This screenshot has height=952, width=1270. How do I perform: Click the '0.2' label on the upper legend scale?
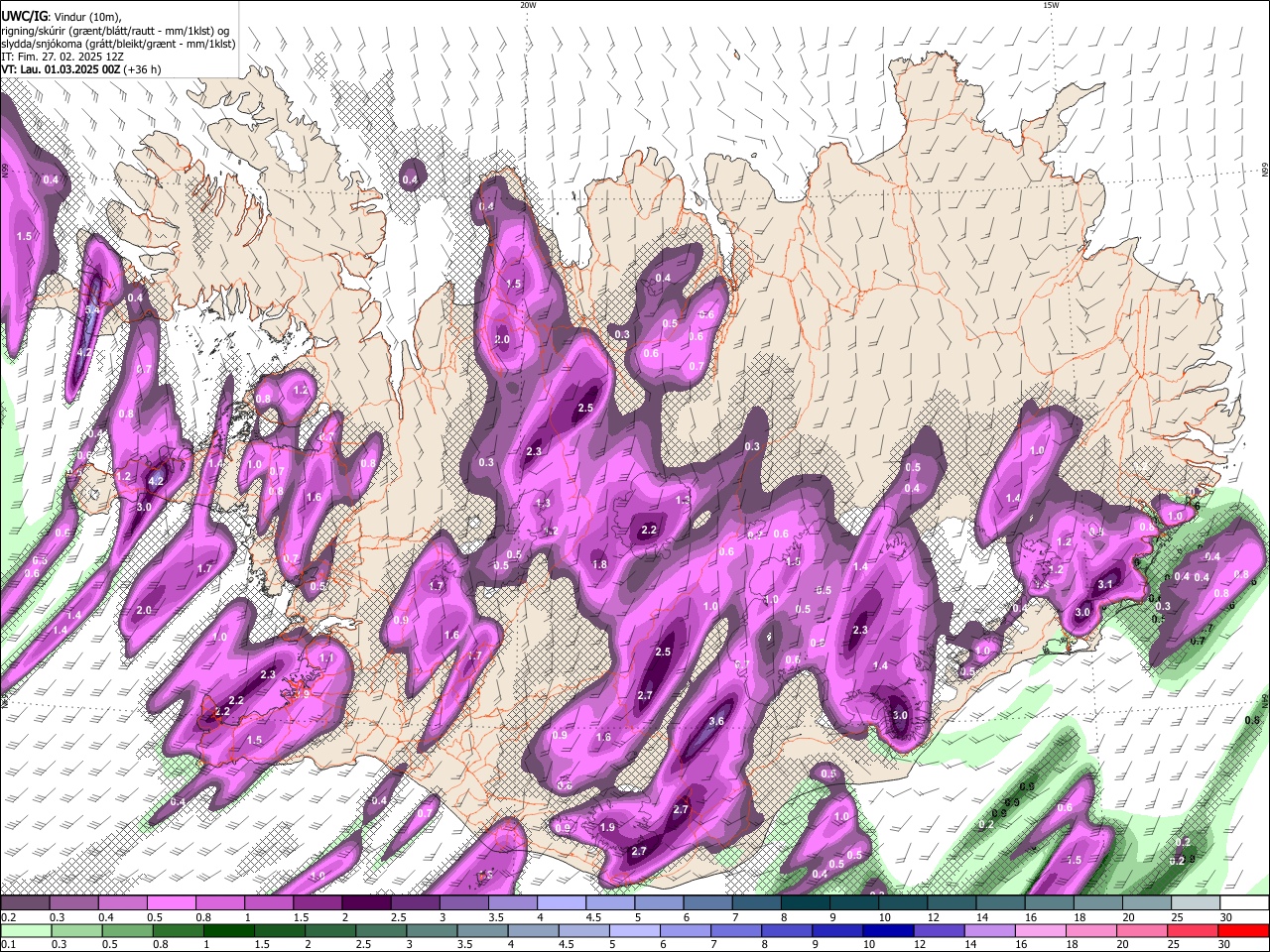tap(8, 917)
